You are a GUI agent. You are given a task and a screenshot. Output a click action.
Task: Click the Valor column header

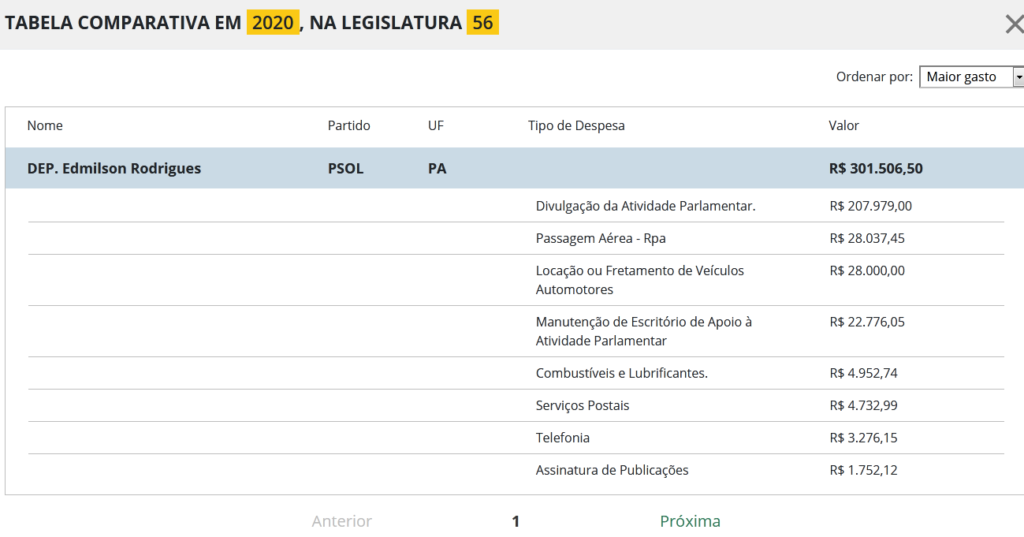click(x=844, y=126)
